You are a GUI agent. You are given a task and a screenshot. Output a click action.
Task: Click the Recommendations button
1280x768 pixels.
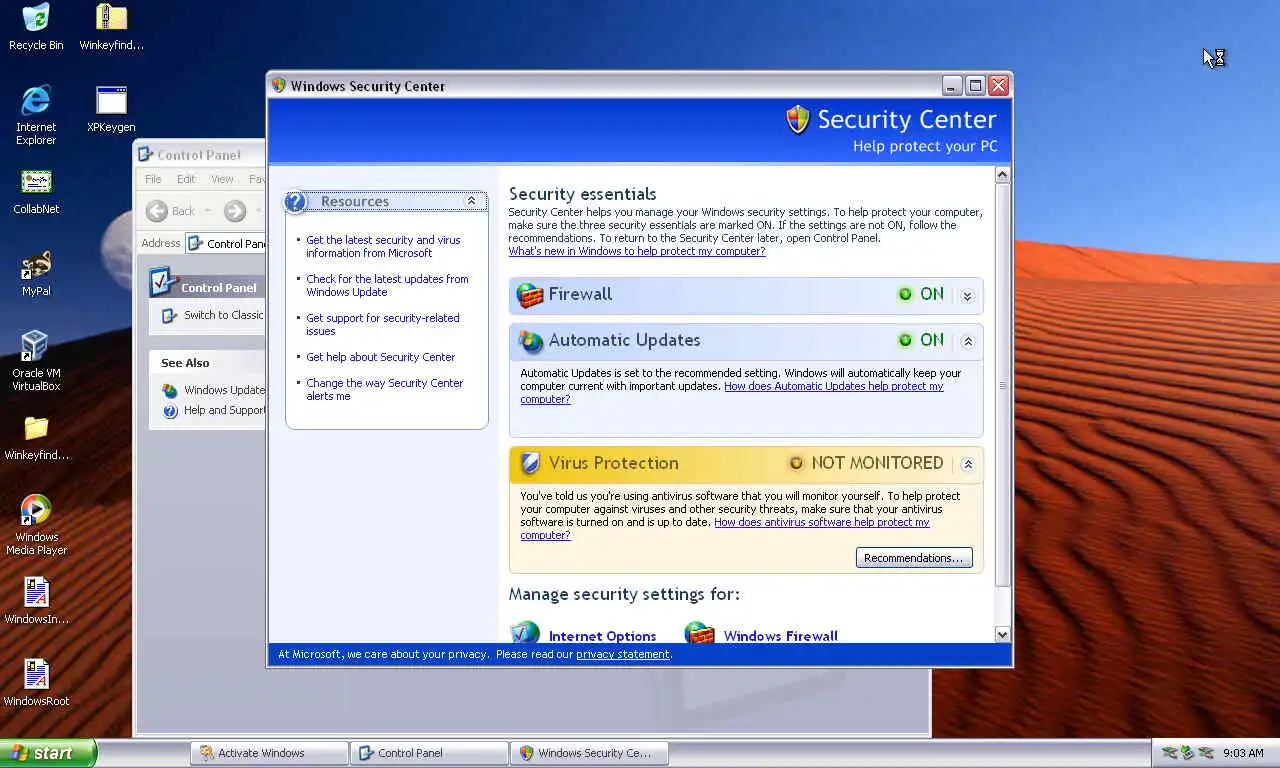914,558
